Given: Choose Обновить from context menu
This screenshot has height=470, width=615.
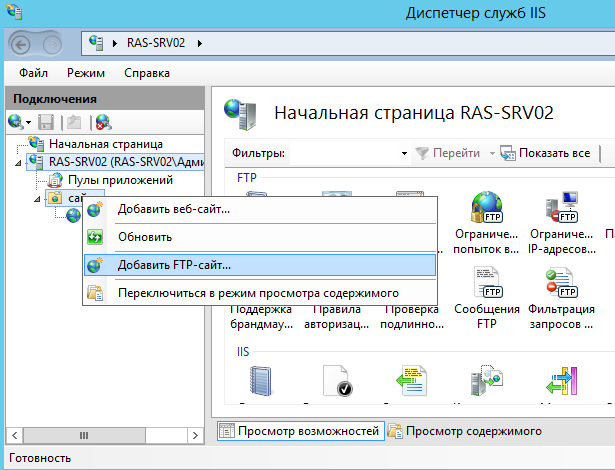Looking at the screenshot, I should pos(260,237).
